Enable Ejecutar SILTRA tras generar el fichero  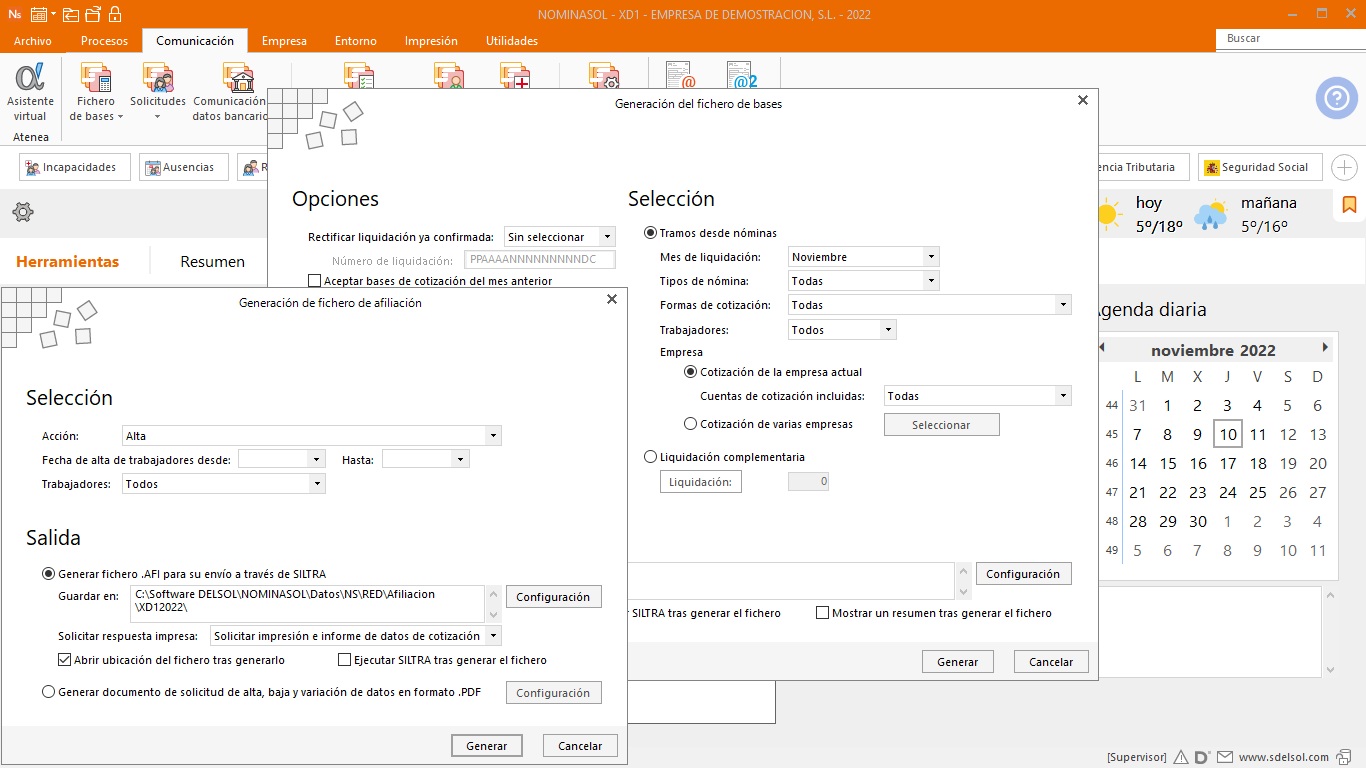[x=345, y=660]
